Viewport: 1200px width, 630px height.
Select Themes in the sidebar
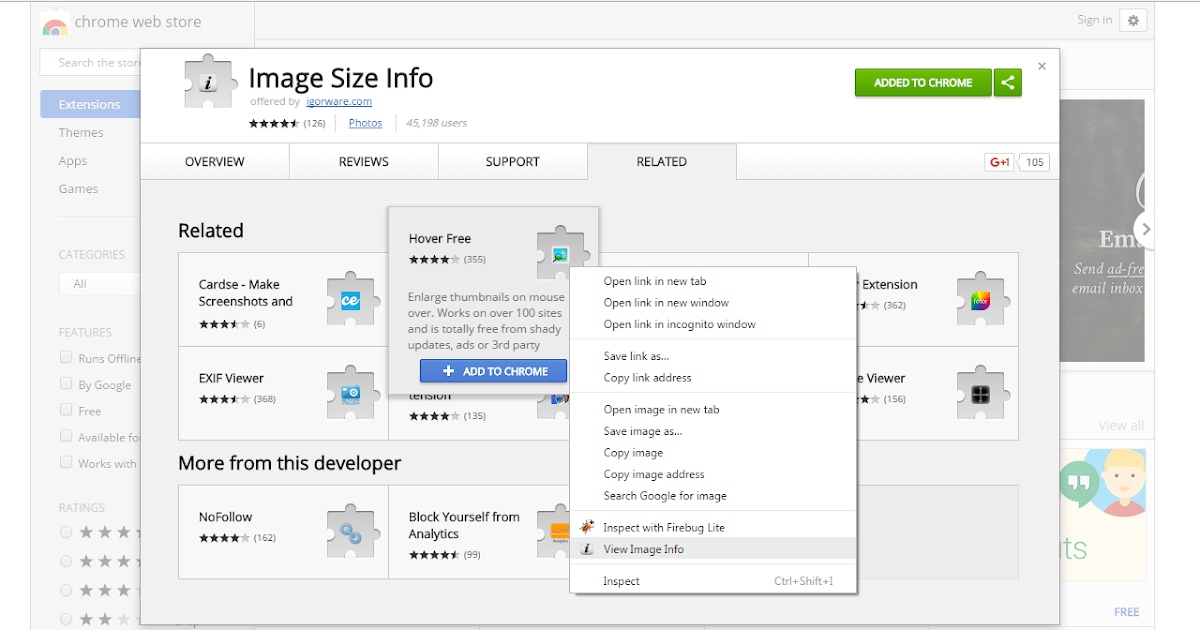(x=81, y=133)
